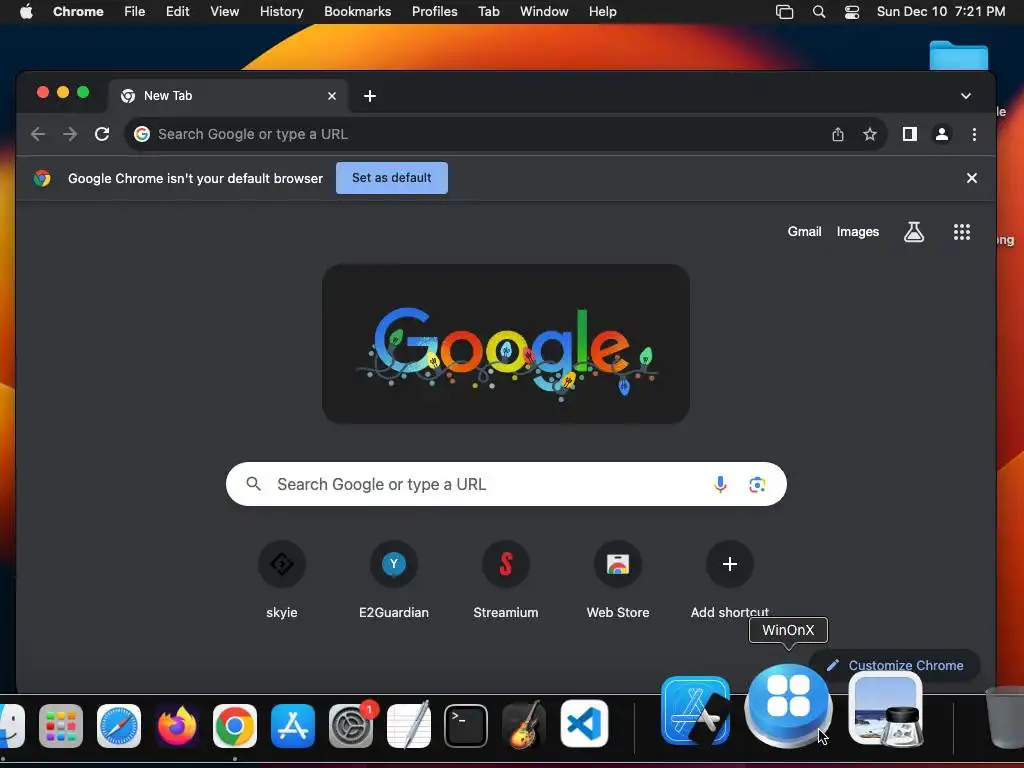Open the History menu
Viewport: 1024px width, 768px height.
pos(281,12)
